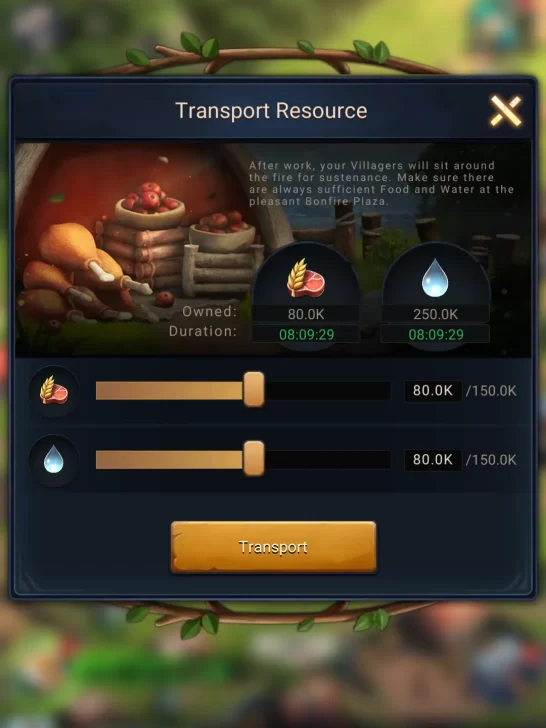546x728 pixels.
Task: Select the food icon beside the first slider
Action: pyautogui.click(x=54, y=390)
